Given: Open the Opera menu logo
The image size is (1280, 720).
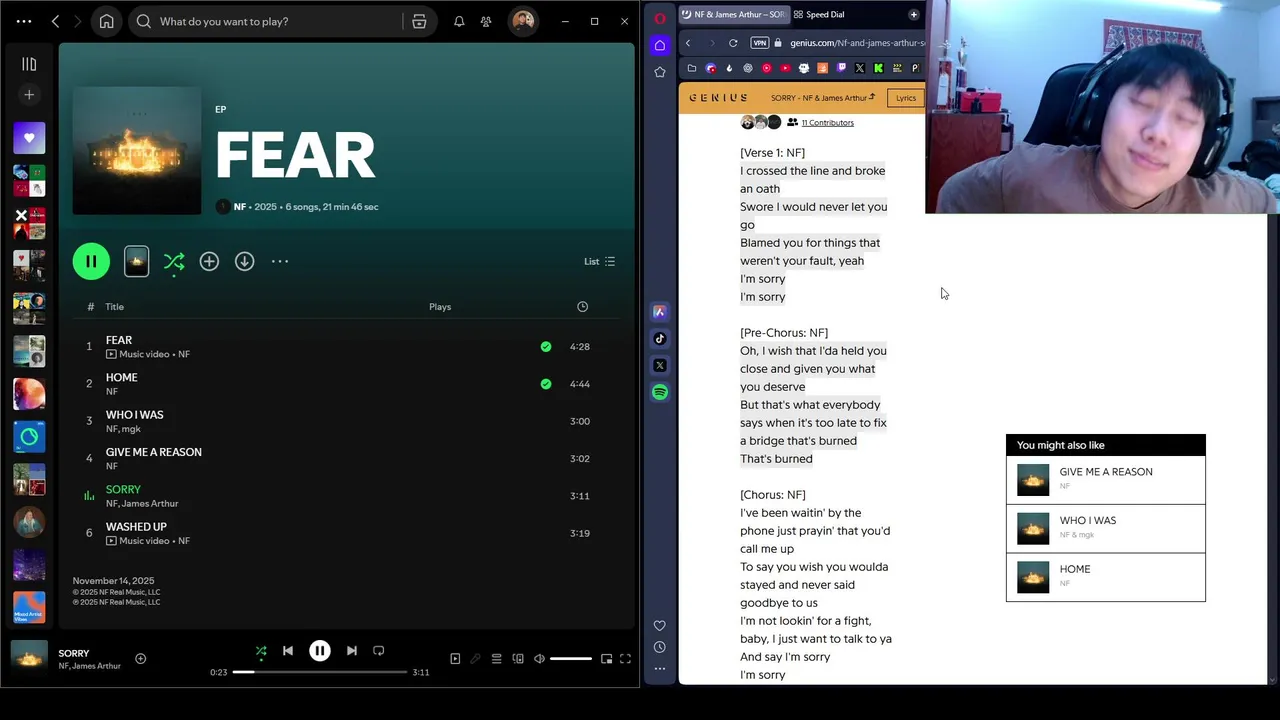Looking at the screenshot, I should pos(660,18).
